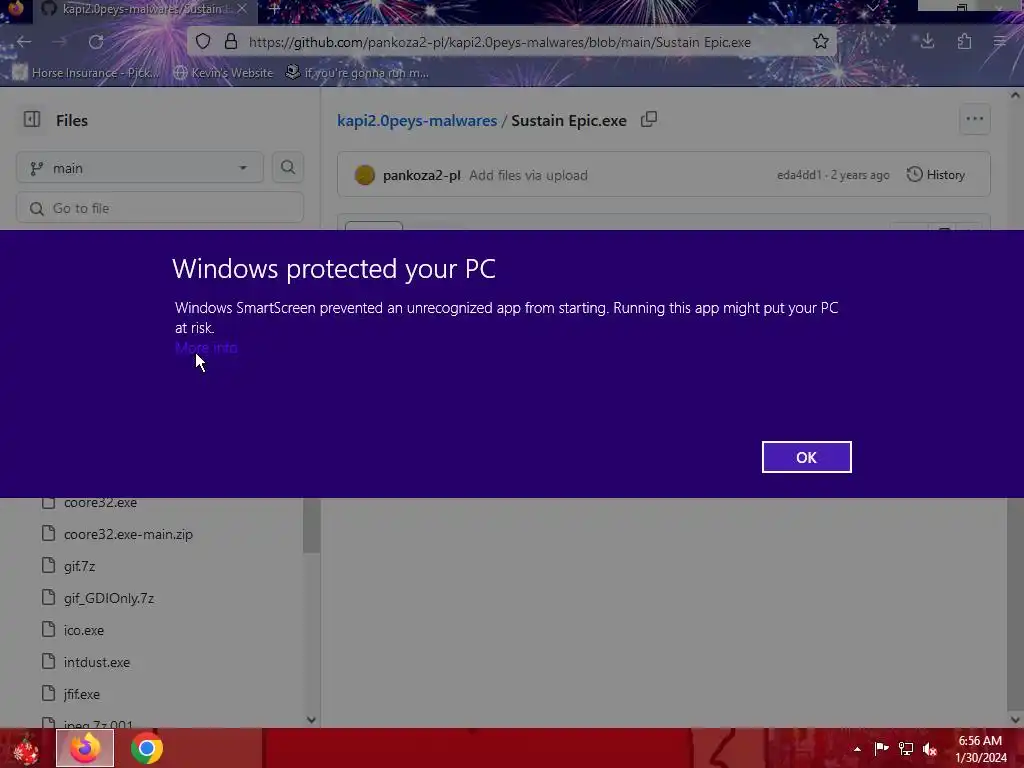Open browser extensions puzzle icon
Image resolution: width=1024 pixels, height=768 pixels.
click(x=965, y=42)
